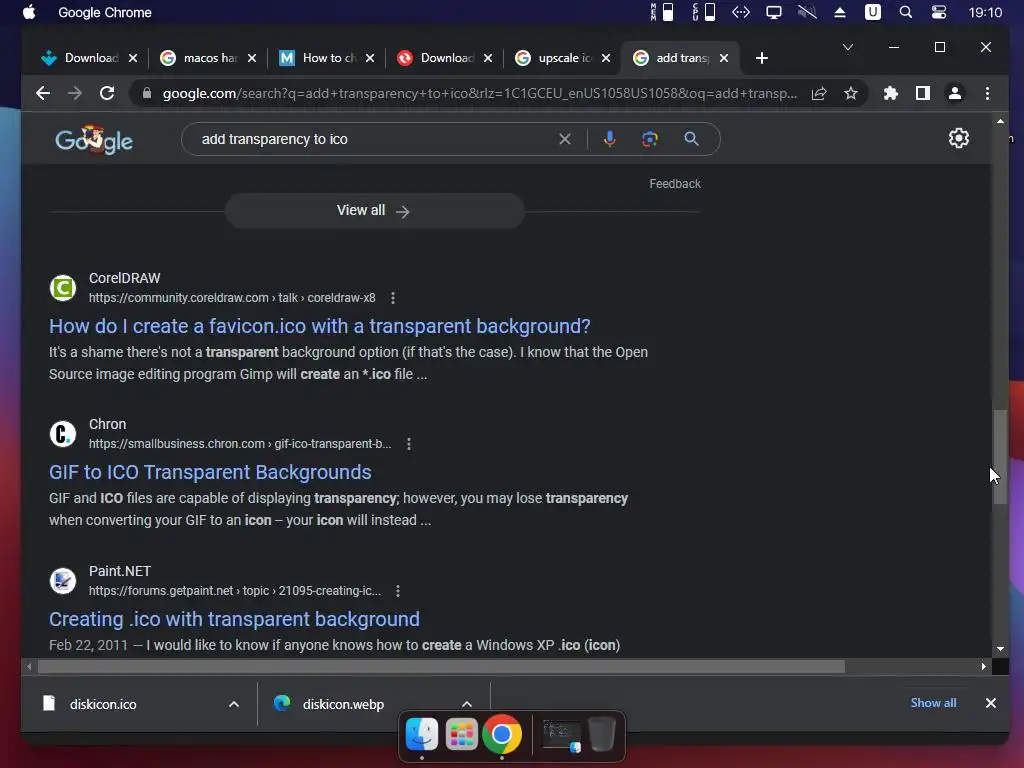The image size is (1024, 768).
Task: Open the Chrome three-dot menu
Action: 987,93
